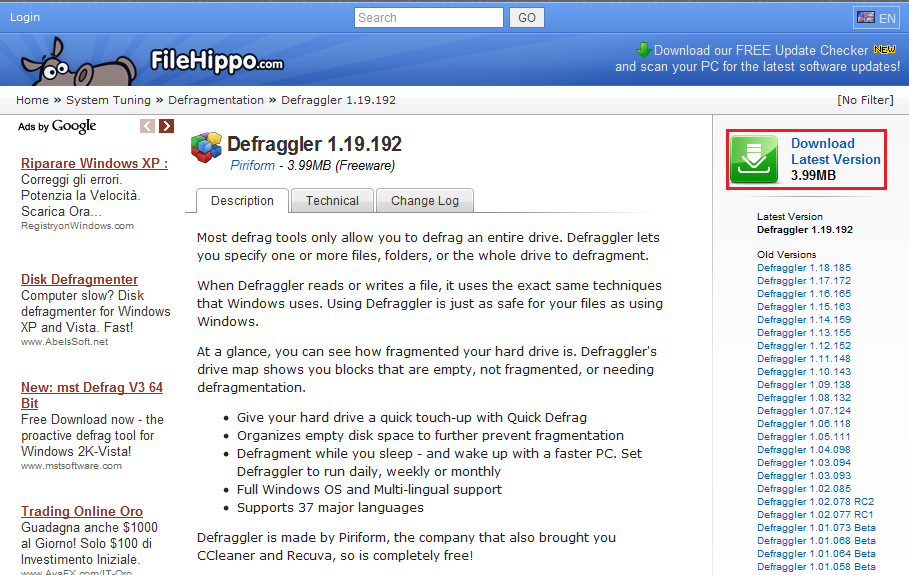Open Disk Defragmenter ad link
The width and height of the screenshot is (909, 575).
click(79, 279)
